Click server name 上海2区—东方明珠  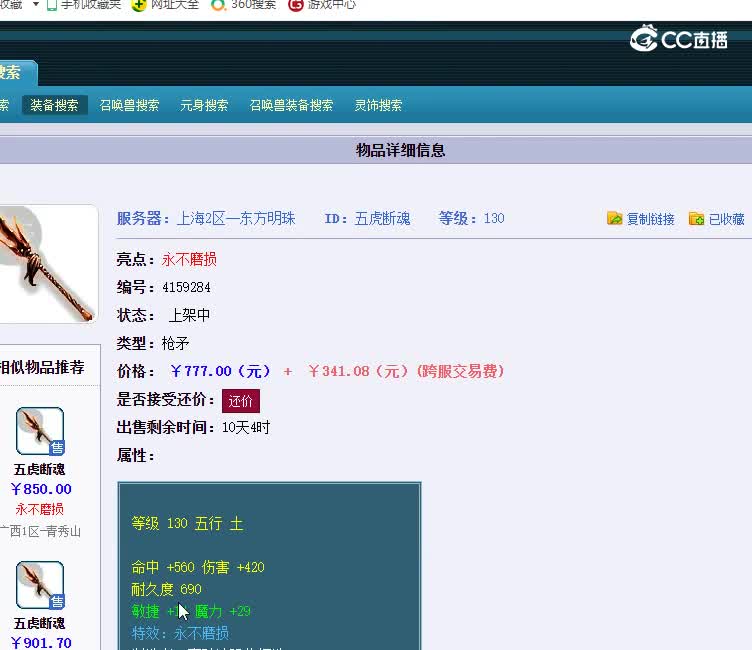click(x=236, y=219)
